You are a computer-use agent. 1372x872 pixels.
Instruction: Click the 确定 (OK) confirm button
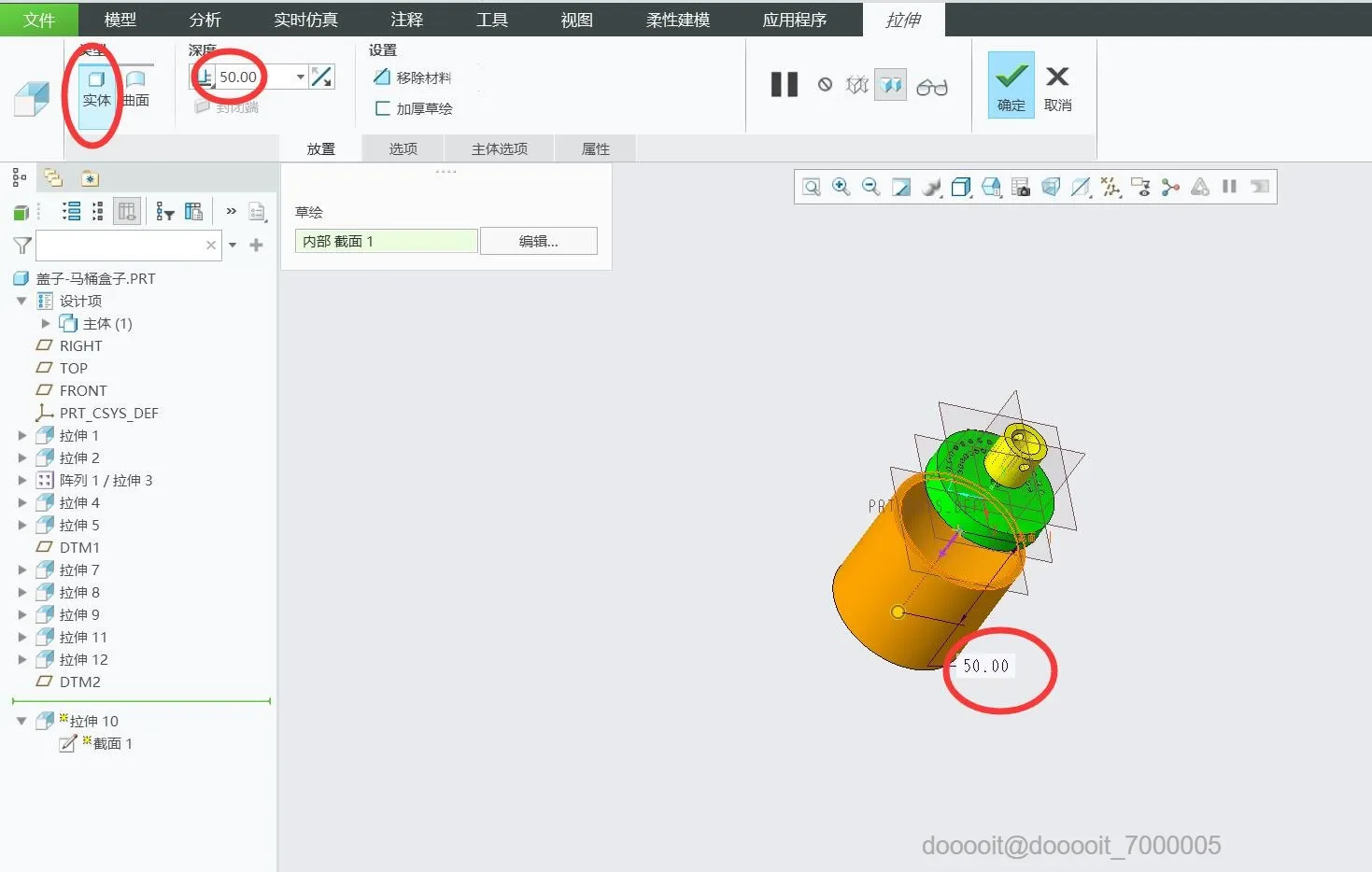pos(1010,85)
